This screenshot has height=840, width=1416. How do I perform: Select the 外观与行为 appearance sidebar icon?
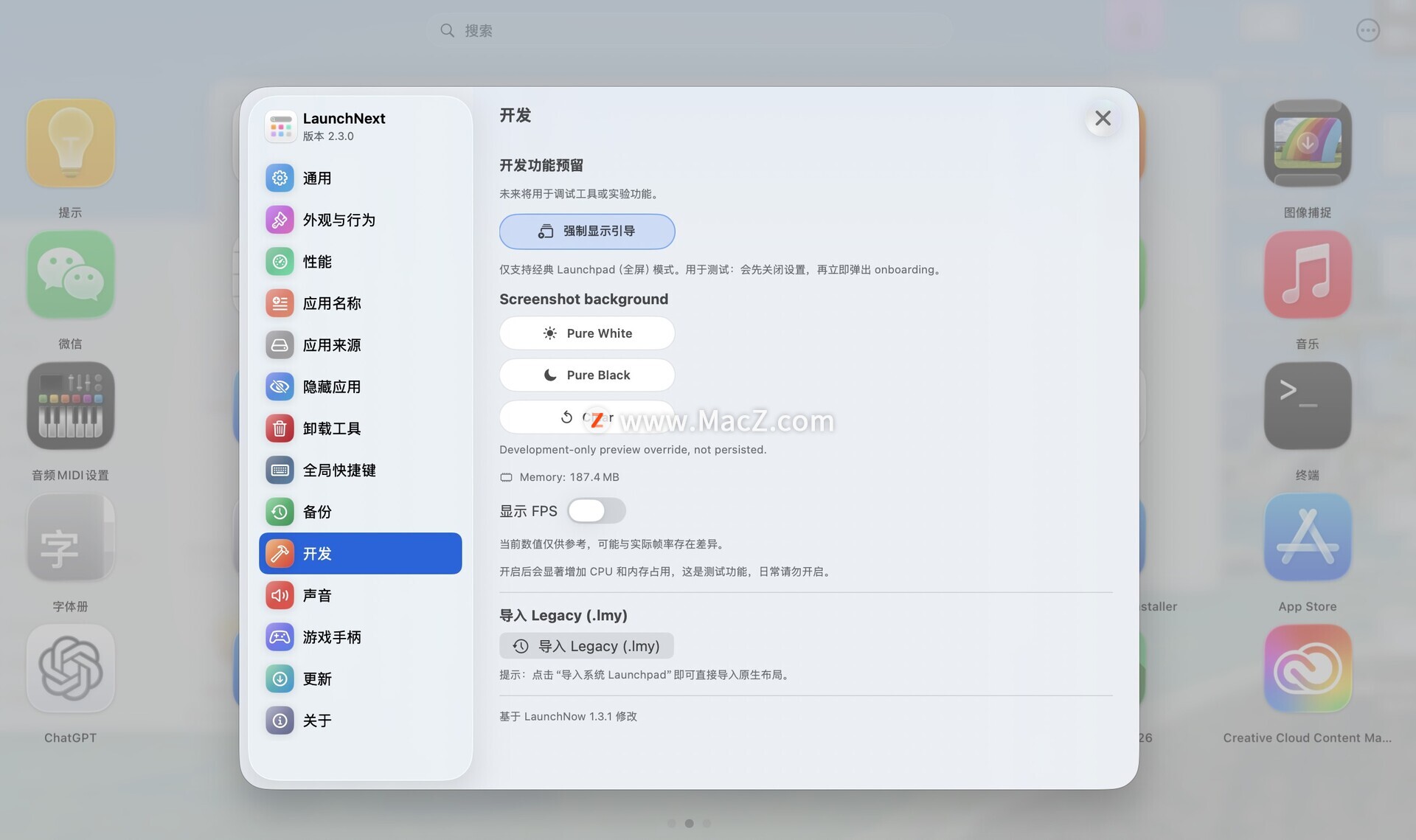[x=280, y=220]
